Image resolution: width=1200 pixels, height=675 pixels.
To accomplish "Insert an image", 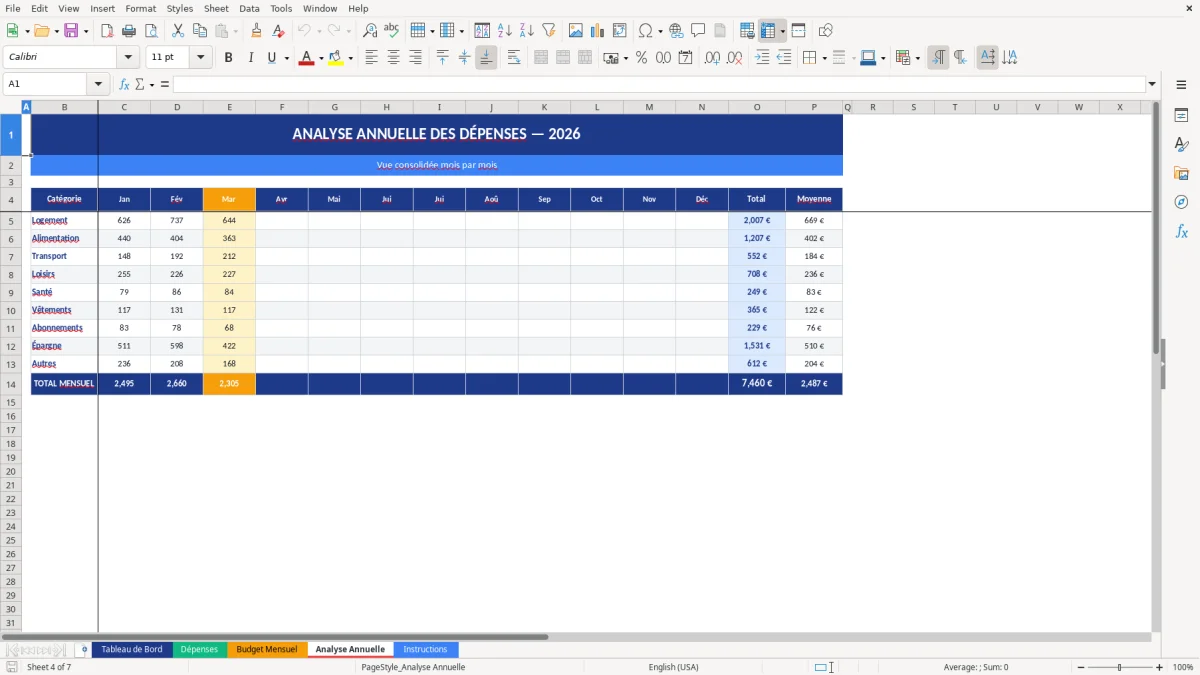I will pos(576,31).
